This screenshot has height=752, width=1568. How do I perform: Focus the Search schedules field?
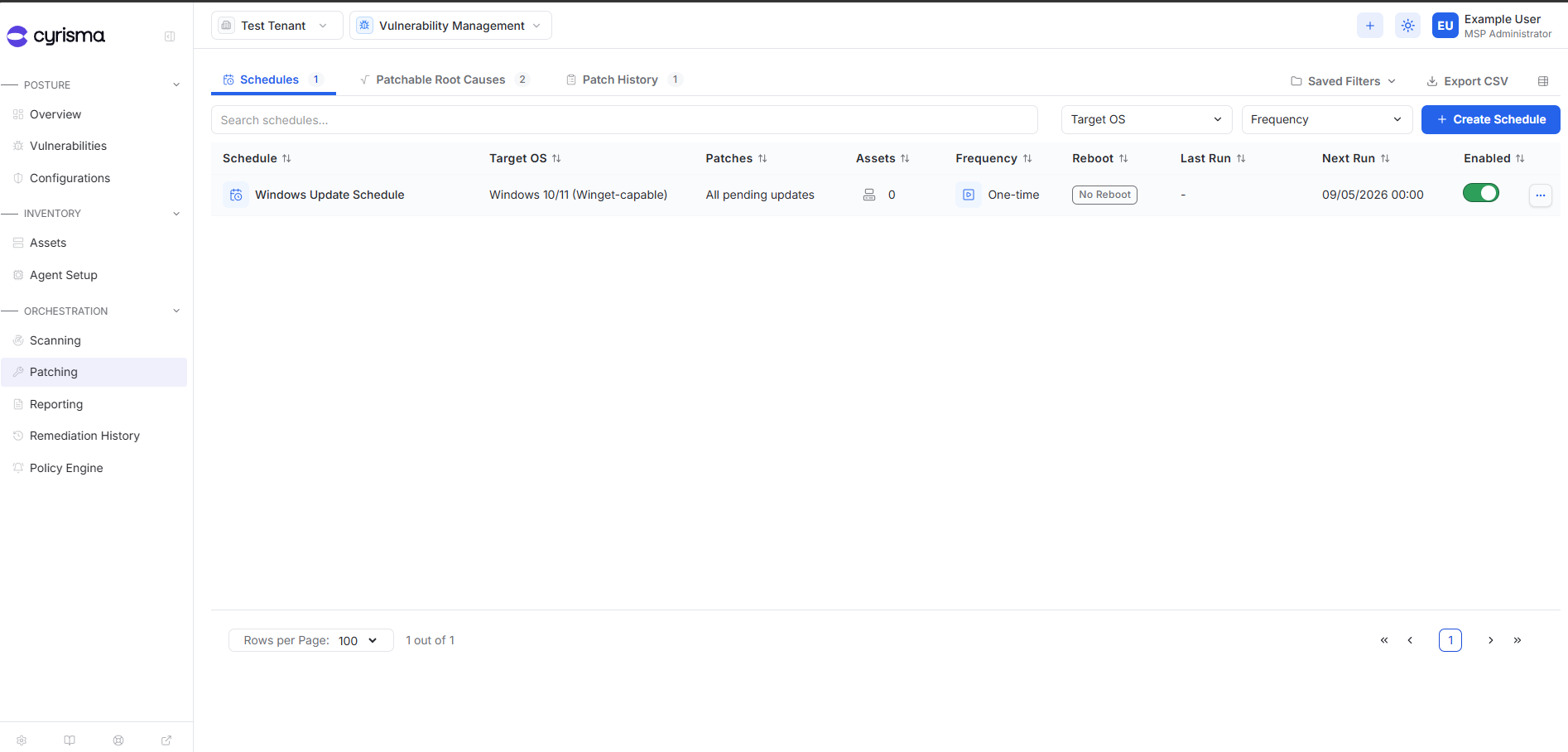(x=624, y=120)
